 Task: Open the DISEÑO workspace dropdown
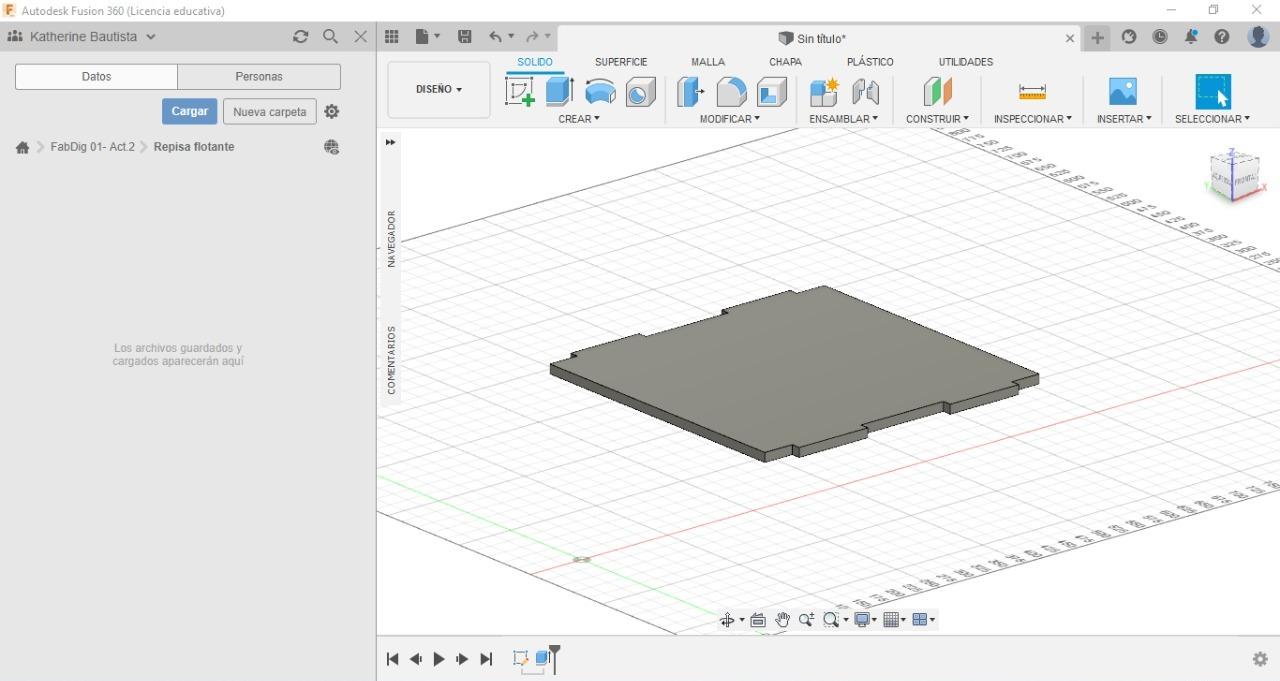(439, 89)
